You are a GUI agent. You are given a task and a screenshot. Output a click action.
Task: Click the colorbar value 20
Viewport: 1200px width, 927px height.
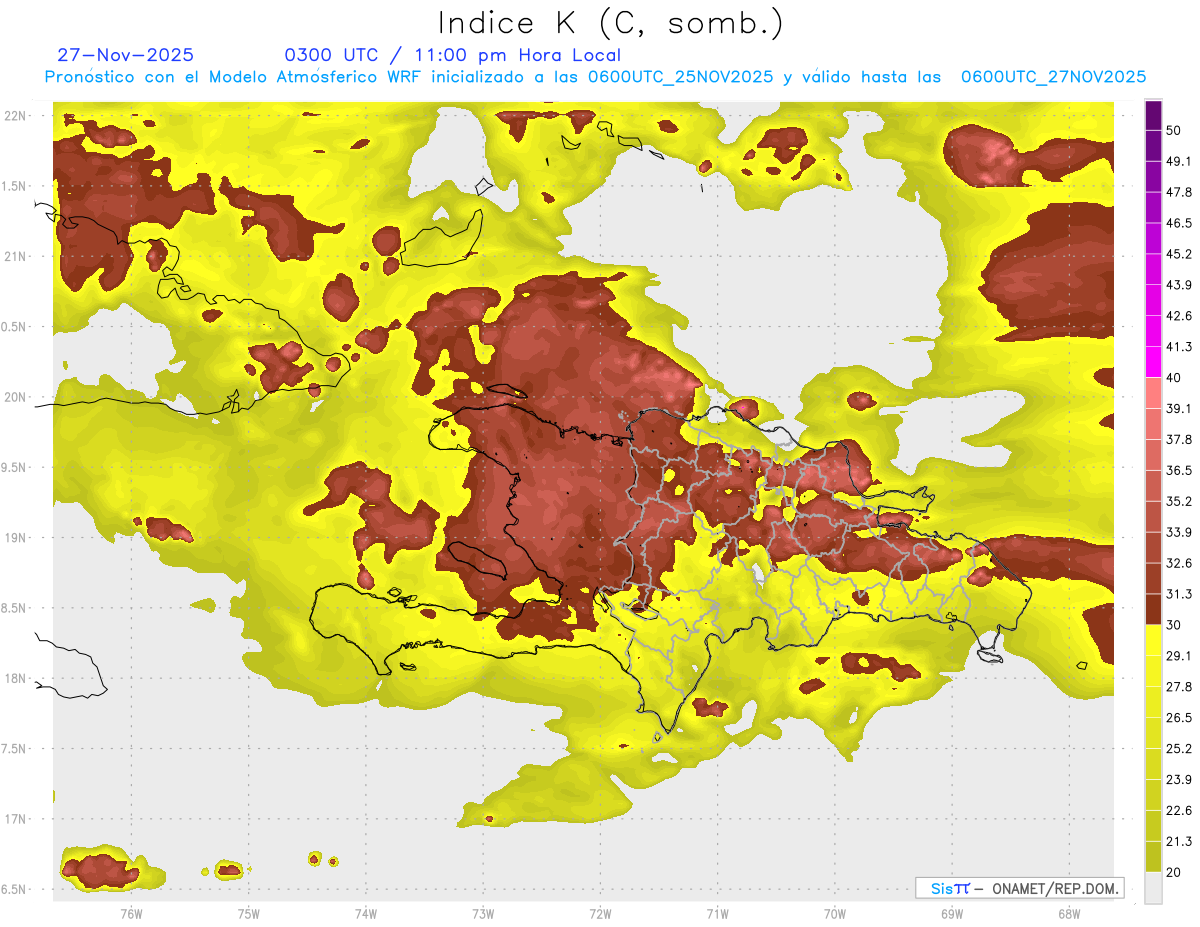click(x=1175, y=873)
